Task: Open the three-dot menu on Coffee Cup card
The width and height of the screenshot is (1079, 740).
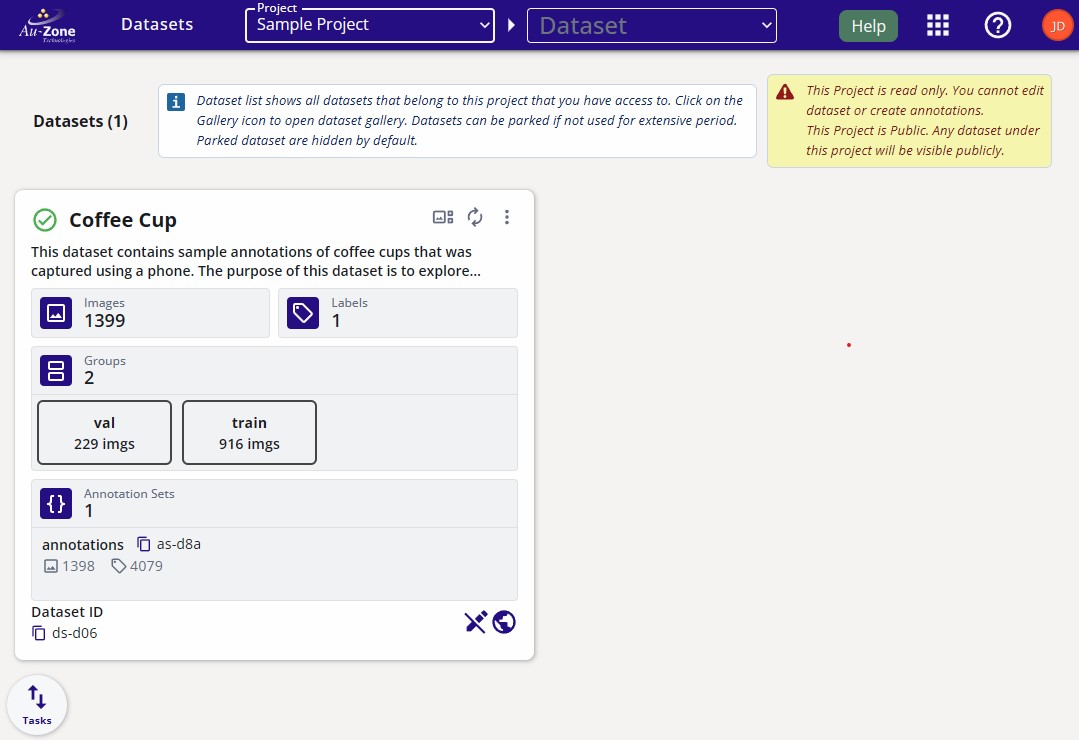Action: pyautogui.click(x=507, y=217)
